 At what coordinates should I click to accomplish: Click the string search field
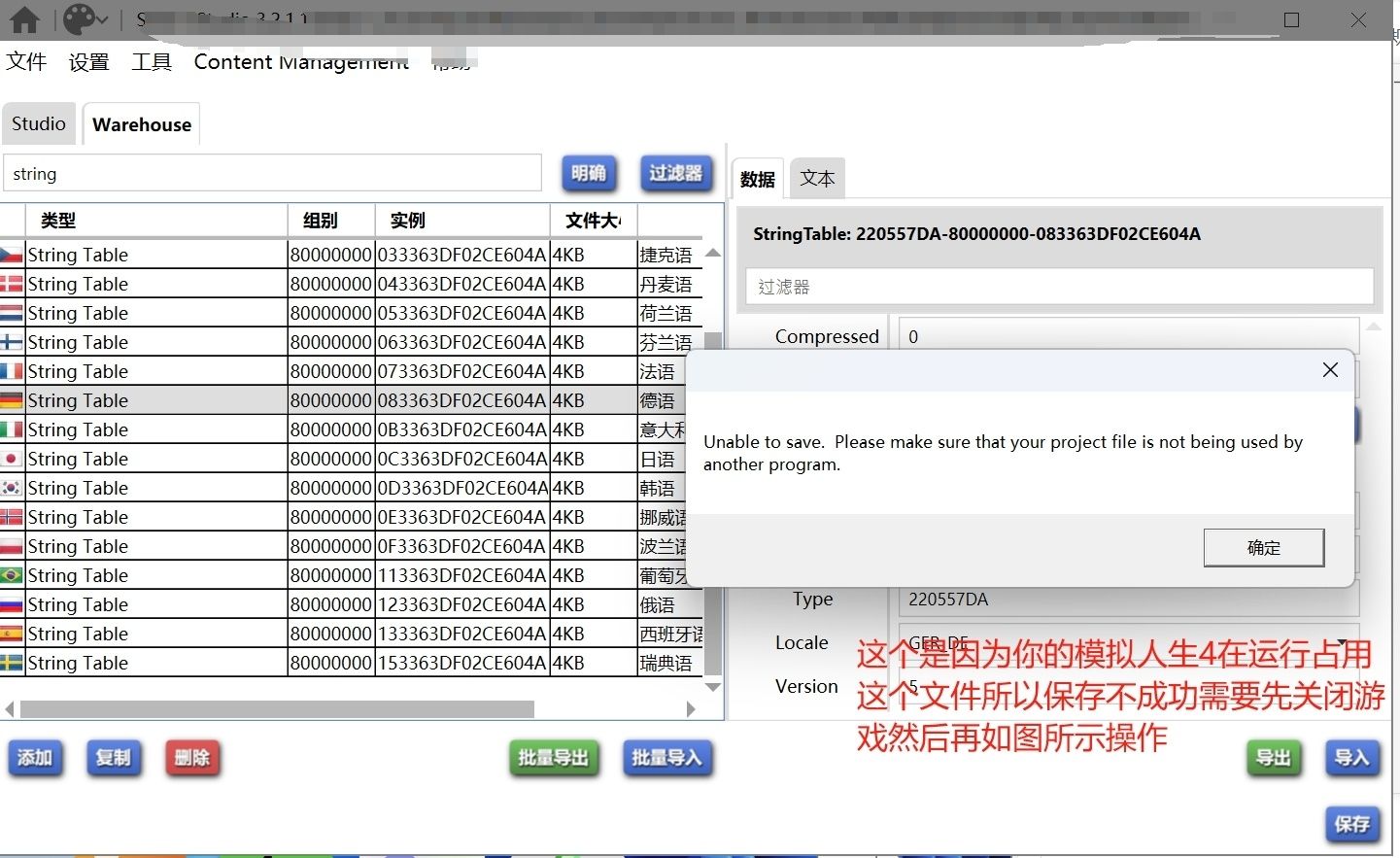pyautogui.click(x=273, y=173)
